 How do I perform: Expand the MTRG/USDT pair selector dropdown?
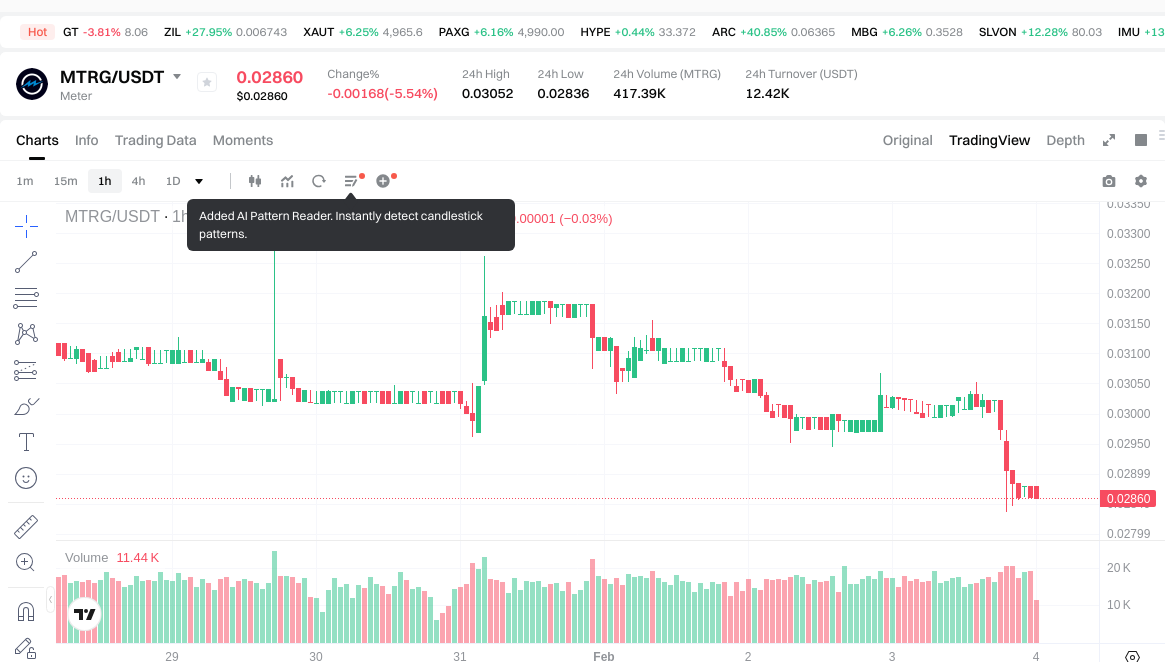177,77
